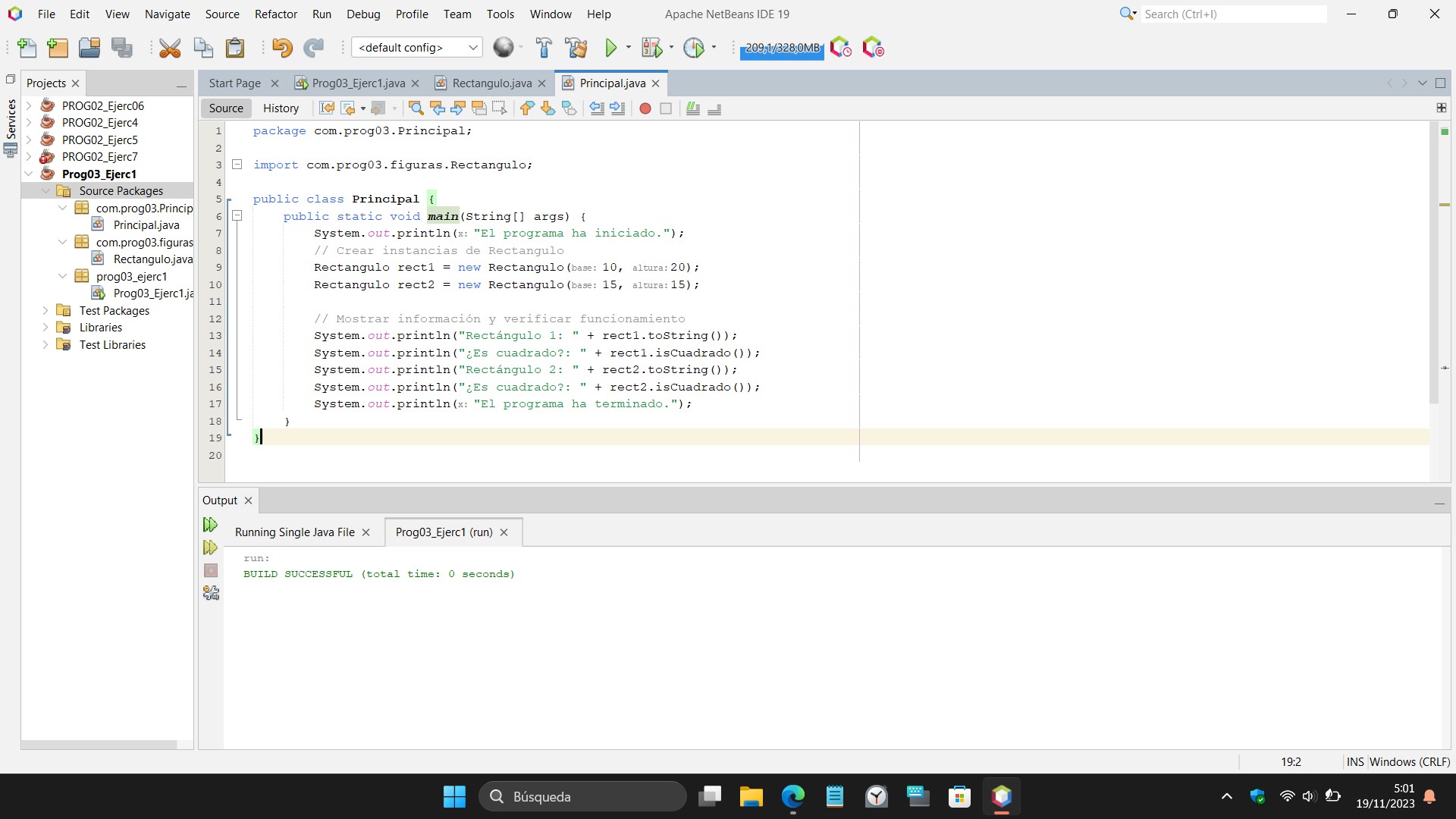Select Principal.java in Projects tree
The height and width of the screenshot is (819, 1456).
[x=146, y=225]
